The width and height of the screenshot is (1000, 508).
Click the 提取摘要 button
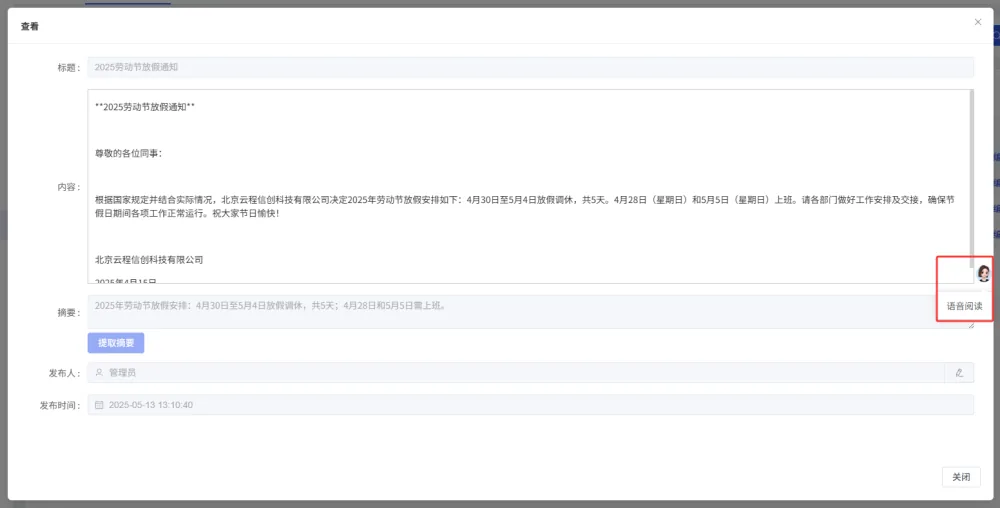pos(116,343)
